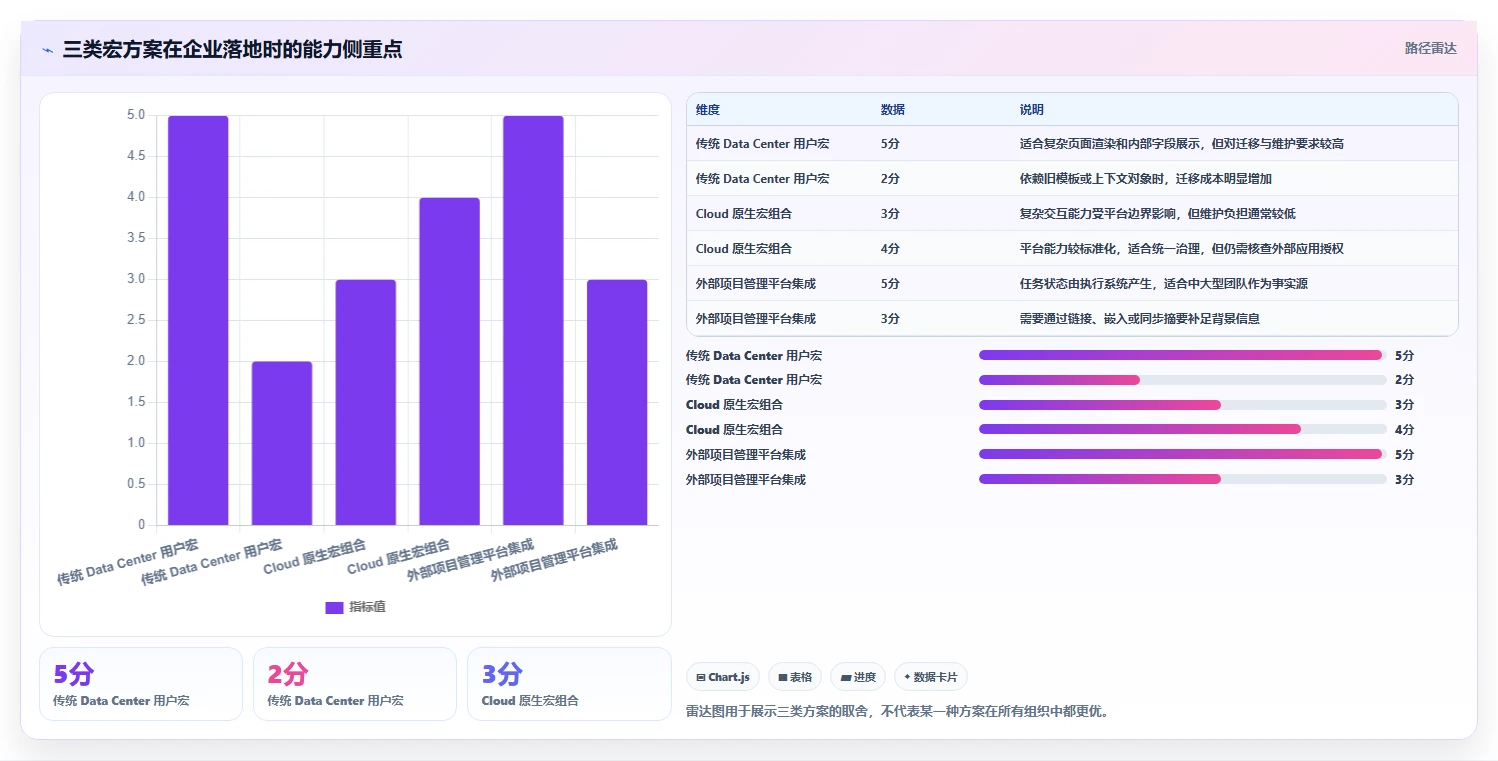Click the 路径雷达 badge in the header
Screen dimensions: 1498x761
[x=1430, y=48]
